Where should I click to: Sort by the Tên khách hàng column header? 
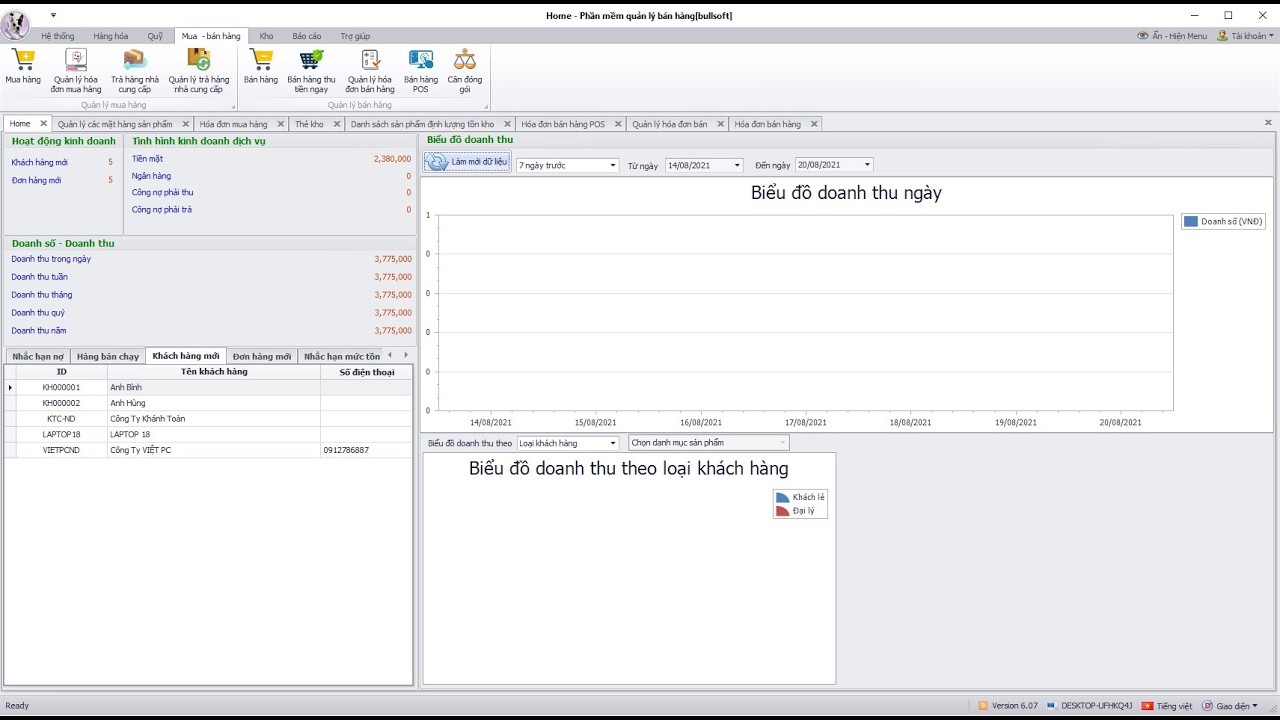(214, 372)
